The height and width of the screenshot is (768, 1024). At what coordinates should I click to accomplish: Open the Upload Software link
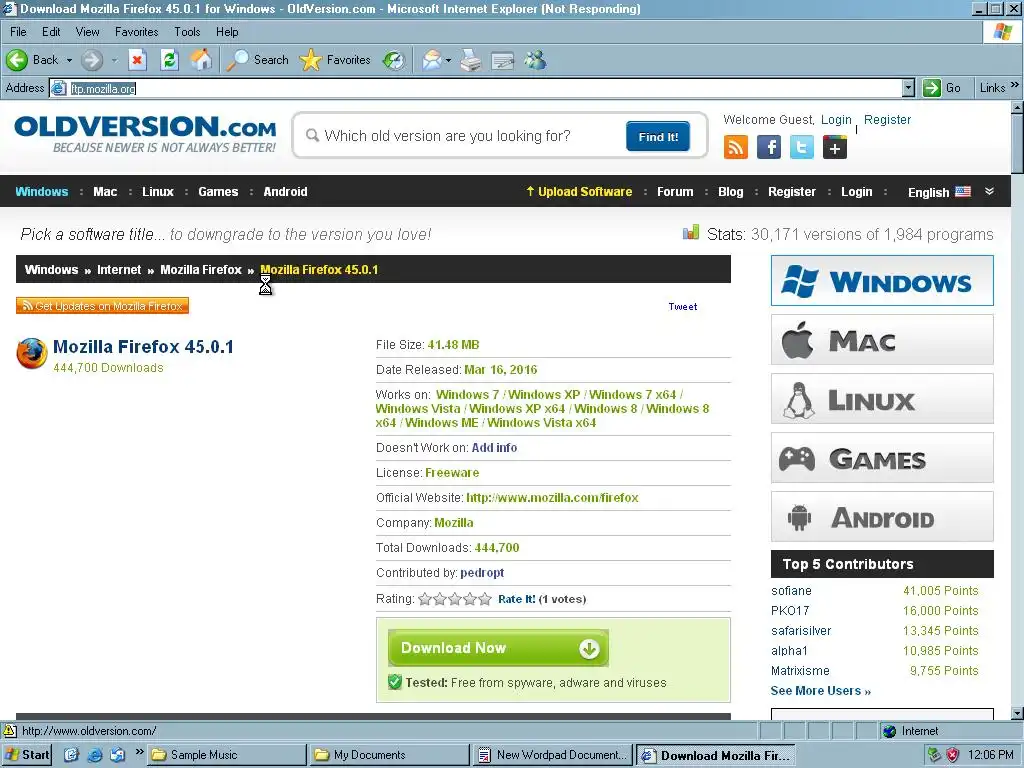coord(579,191)
